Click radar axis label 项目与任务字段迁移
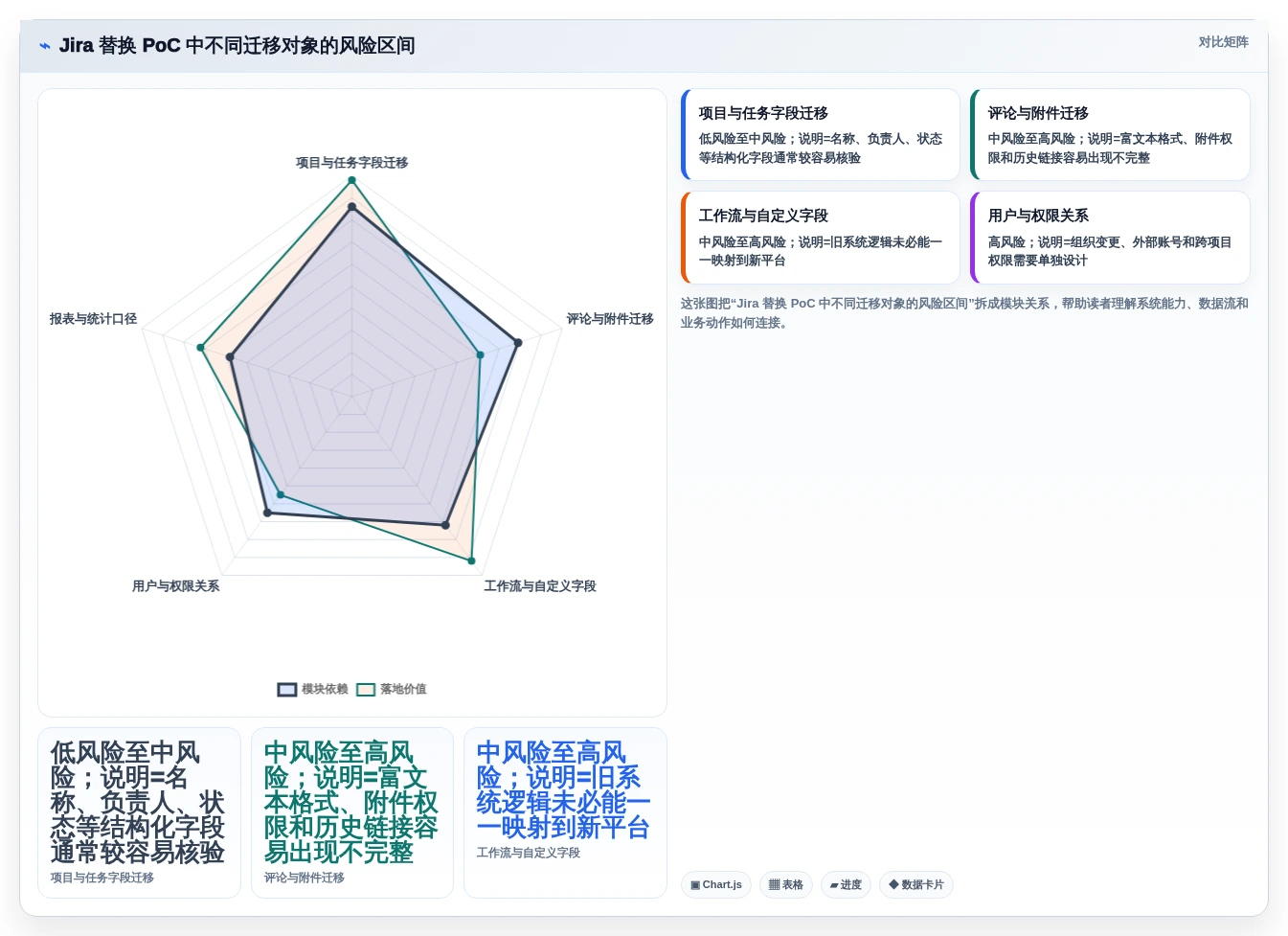 point(351,163)
